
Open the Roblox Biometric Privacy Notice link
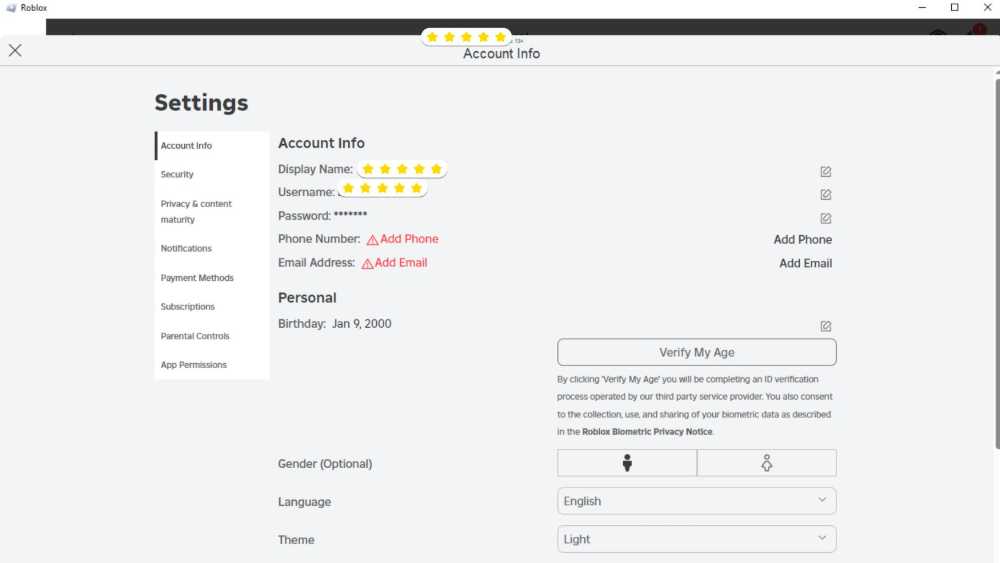pos(647,432)
